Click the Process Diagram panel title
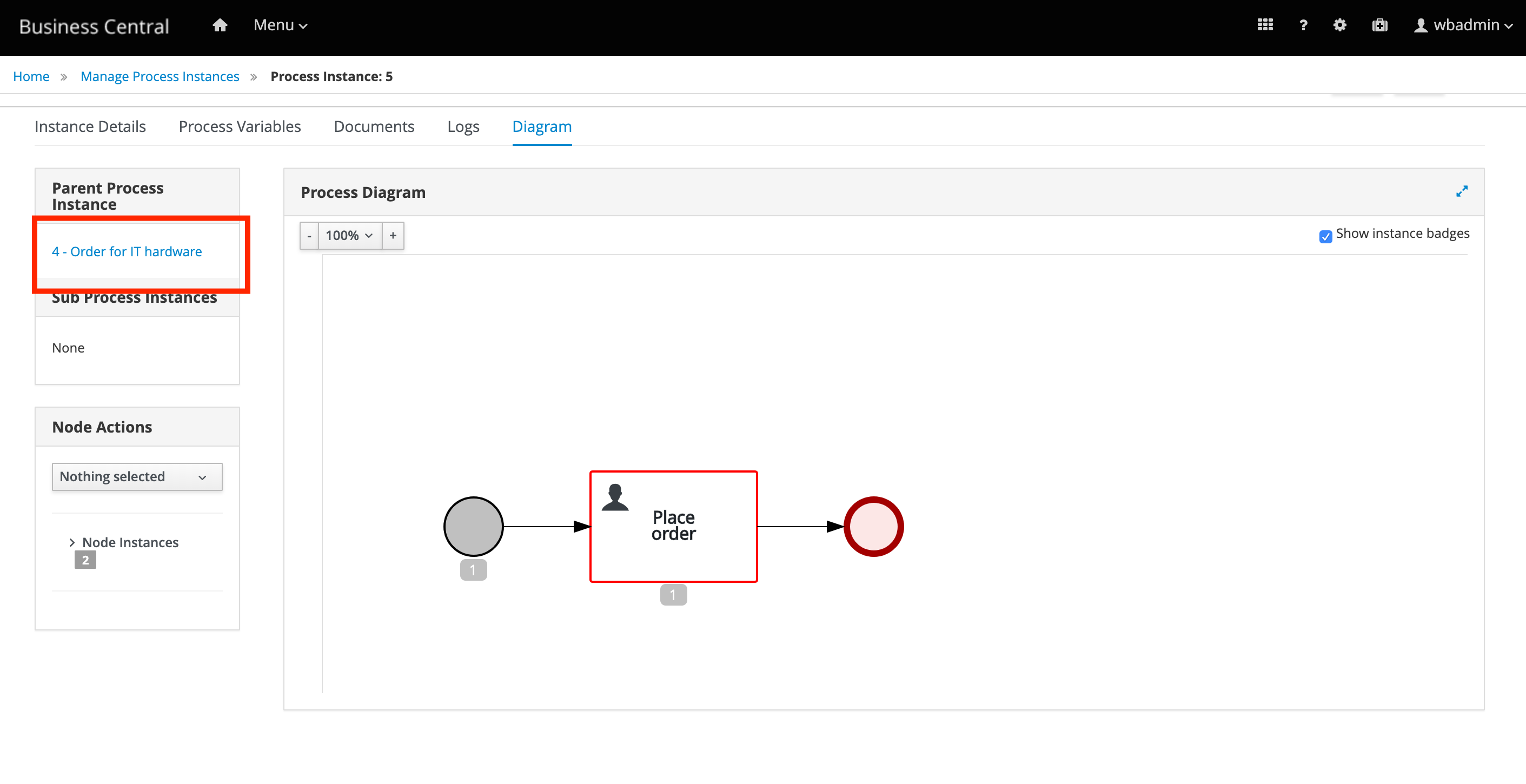The image size is (1526, 784). (x=363, y=192)
